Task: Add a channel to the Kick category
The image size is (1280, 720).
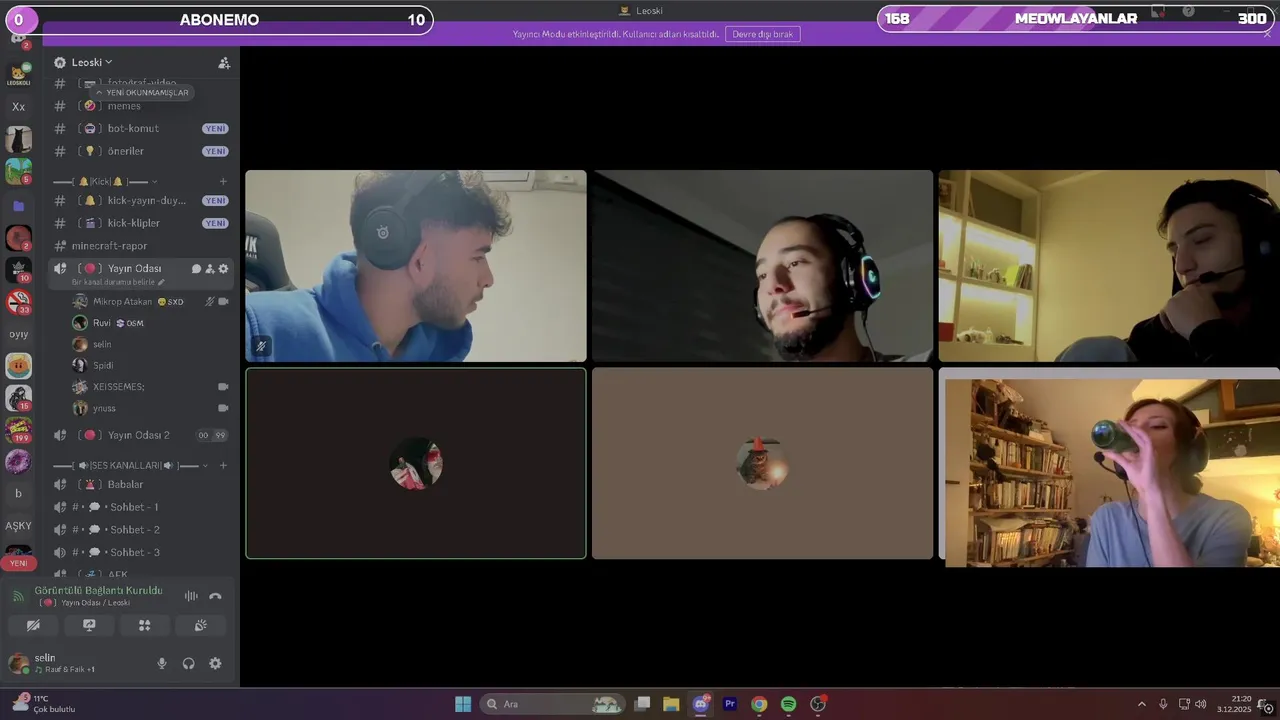Action: click(x=223, y=181)
